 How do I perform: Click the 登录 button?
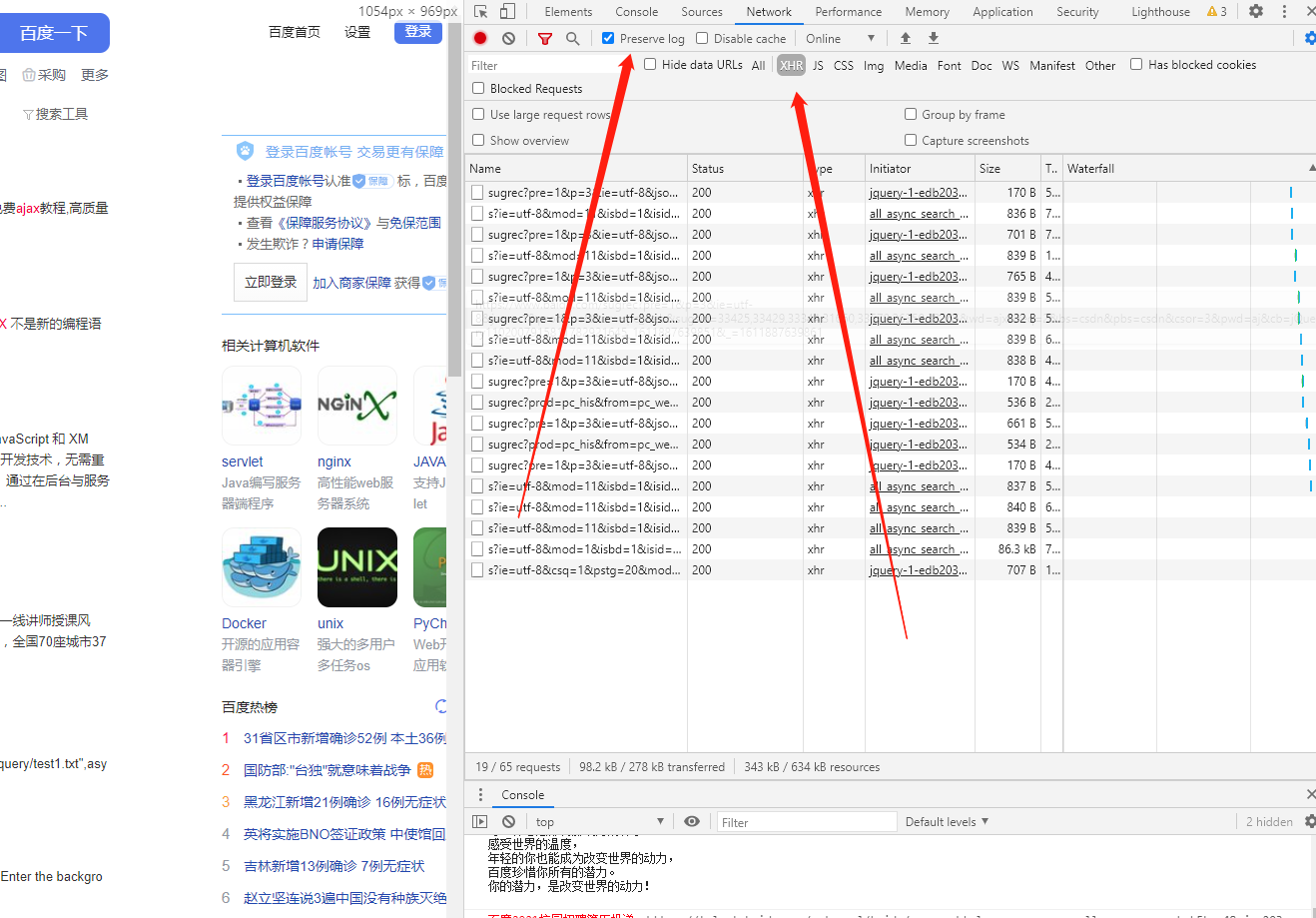(417, 31)
